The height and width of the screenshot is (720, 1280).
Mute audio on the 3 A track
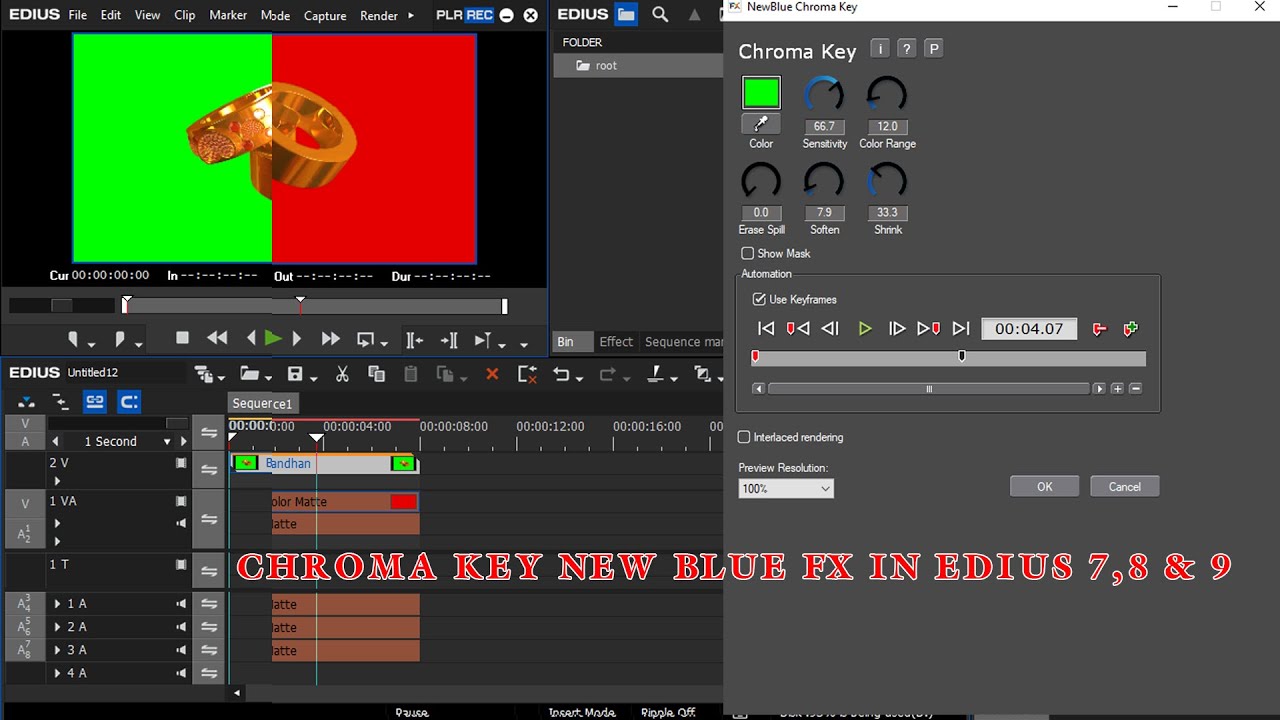click(x=181, y=650)
